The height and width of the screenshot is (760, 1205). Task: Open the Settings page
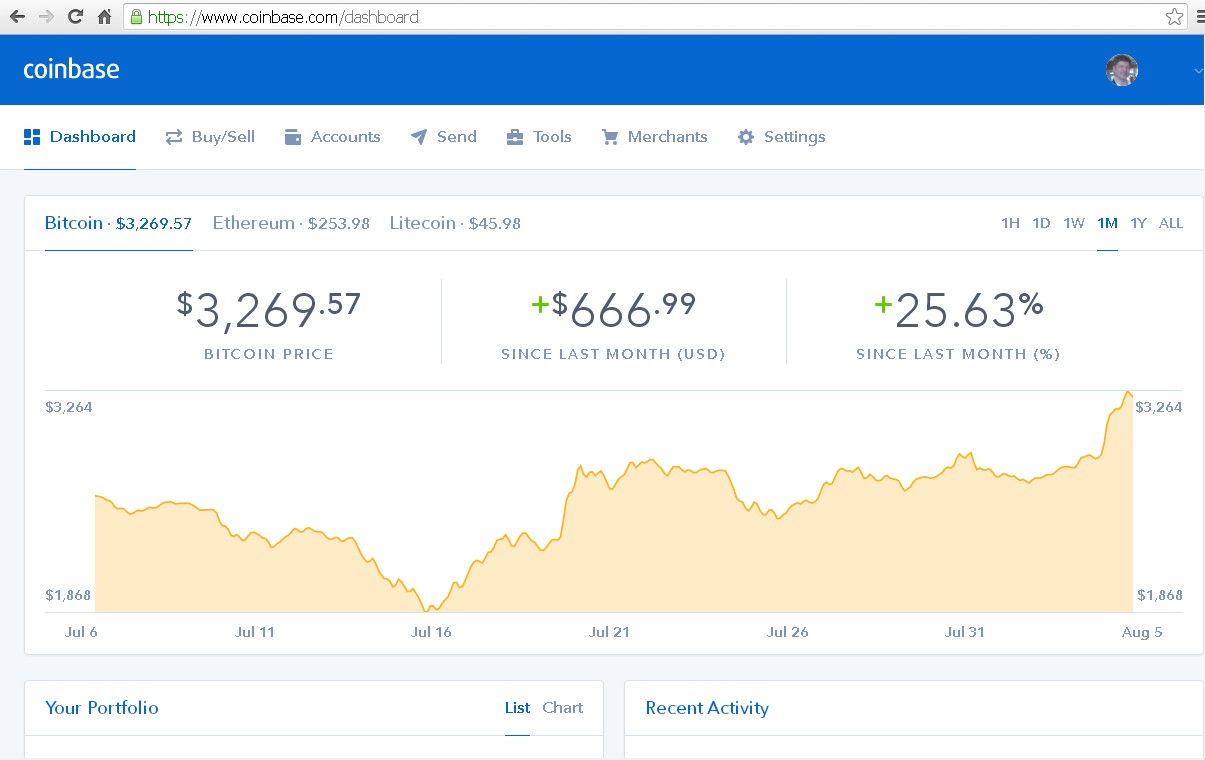point(781,137)
